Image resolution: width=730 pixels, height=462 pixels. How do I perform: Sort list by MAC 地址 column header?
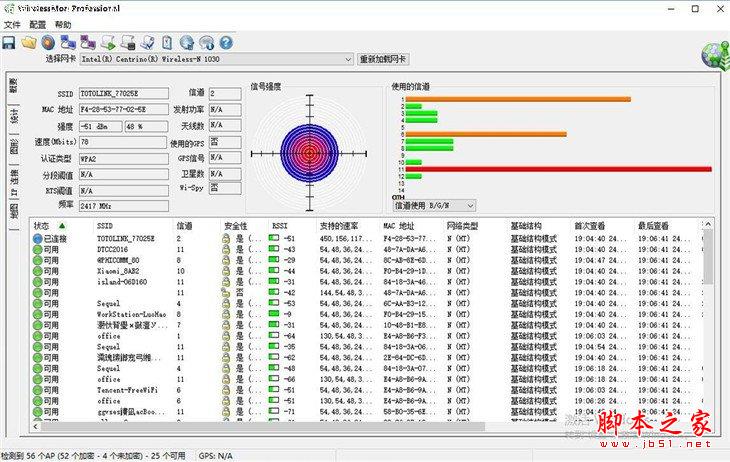pos(399,226)
